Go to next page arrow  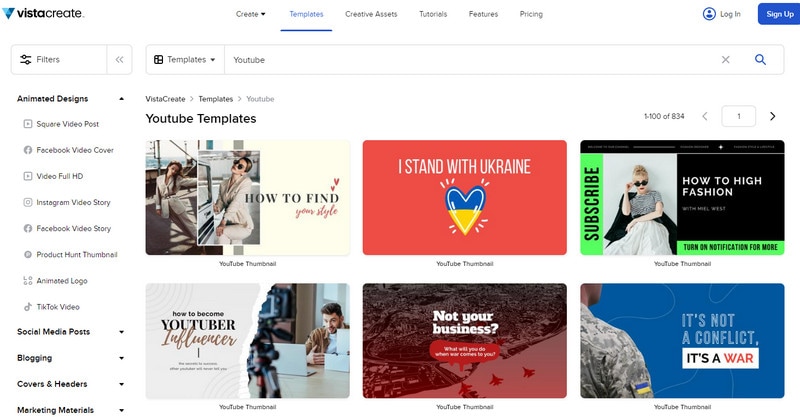point(772,116)
